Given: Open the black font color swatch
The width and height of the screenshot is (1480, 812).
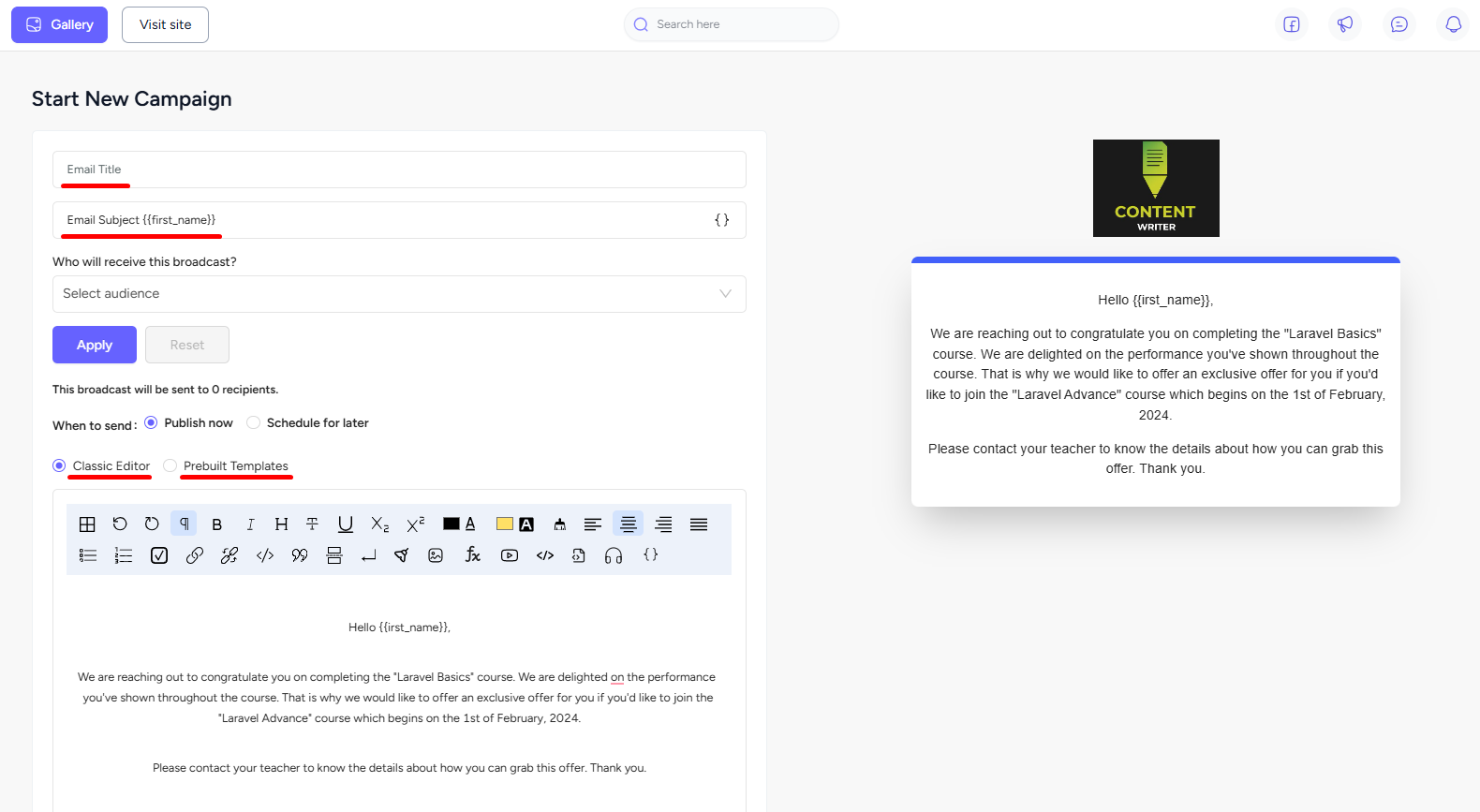Looking at the screenshot, I should click(x=451, y=524).
